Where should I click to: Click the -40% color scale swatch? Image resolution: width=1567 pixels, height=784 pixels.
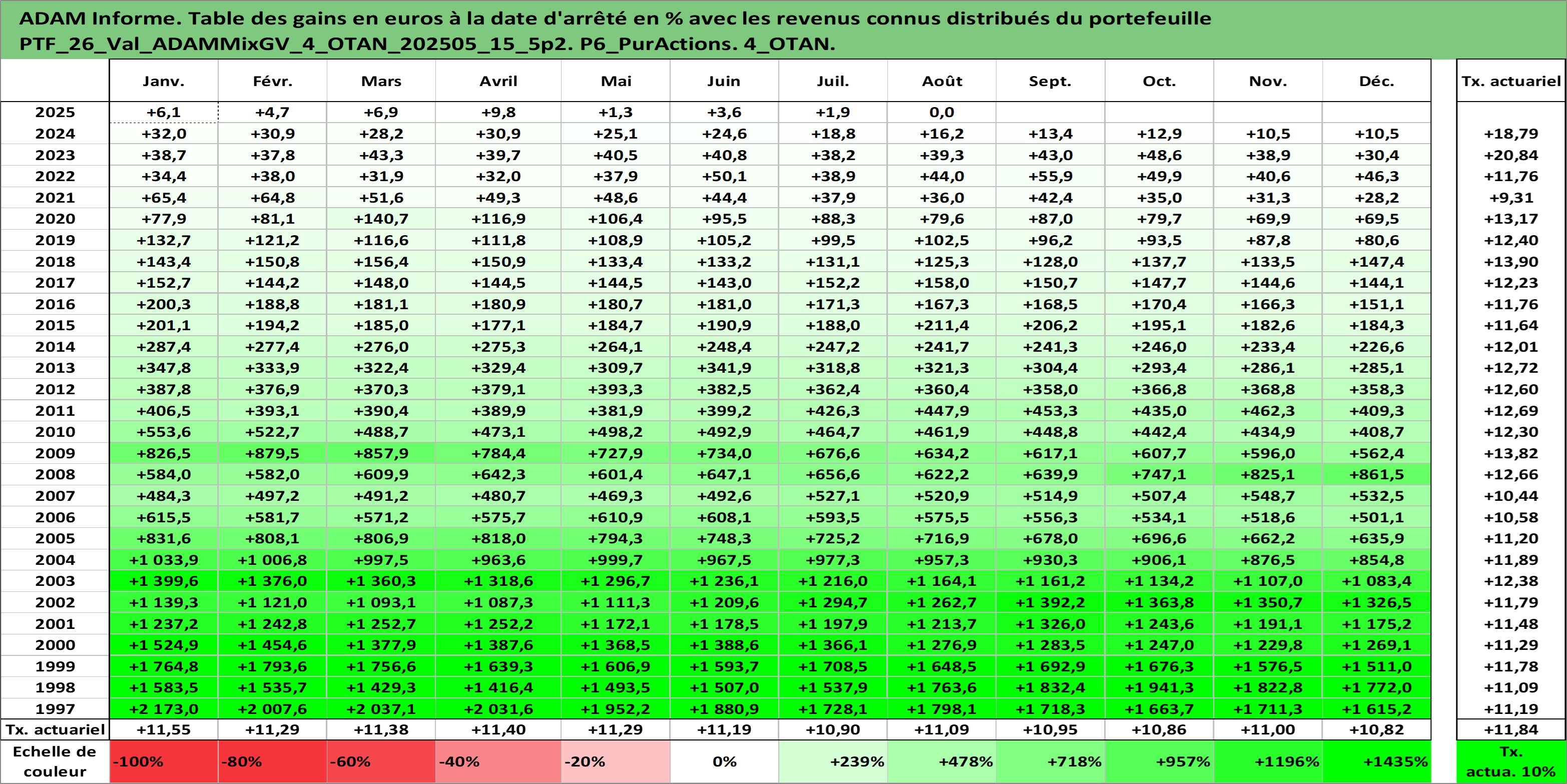[x=499, y=761]
